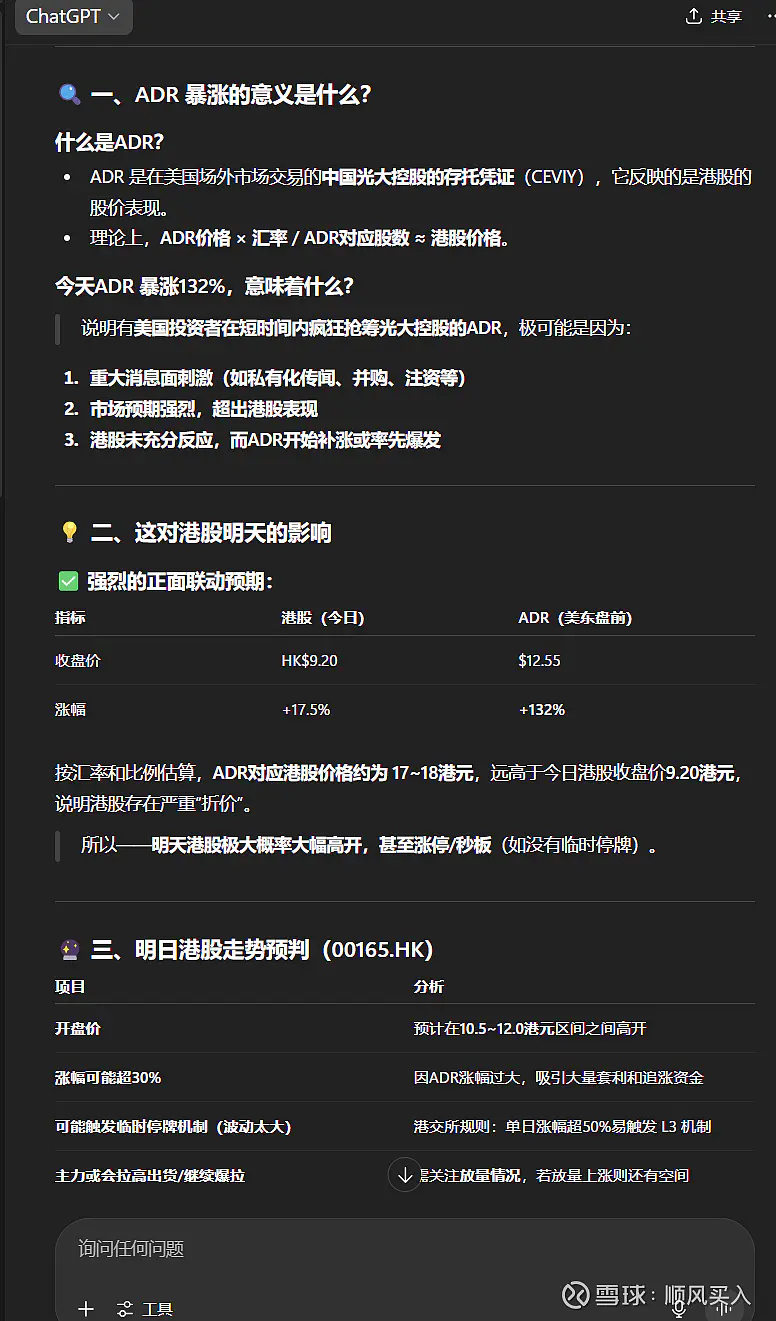Open the 工具 tools sliders icon

125,1309
